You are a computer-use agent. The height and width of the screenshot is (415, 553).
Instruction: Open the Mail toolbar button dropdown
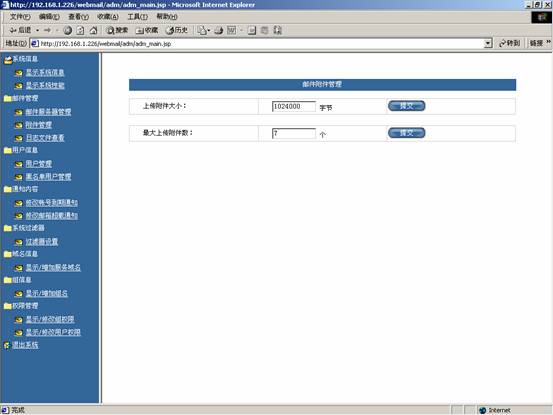(x=208, y=31)
